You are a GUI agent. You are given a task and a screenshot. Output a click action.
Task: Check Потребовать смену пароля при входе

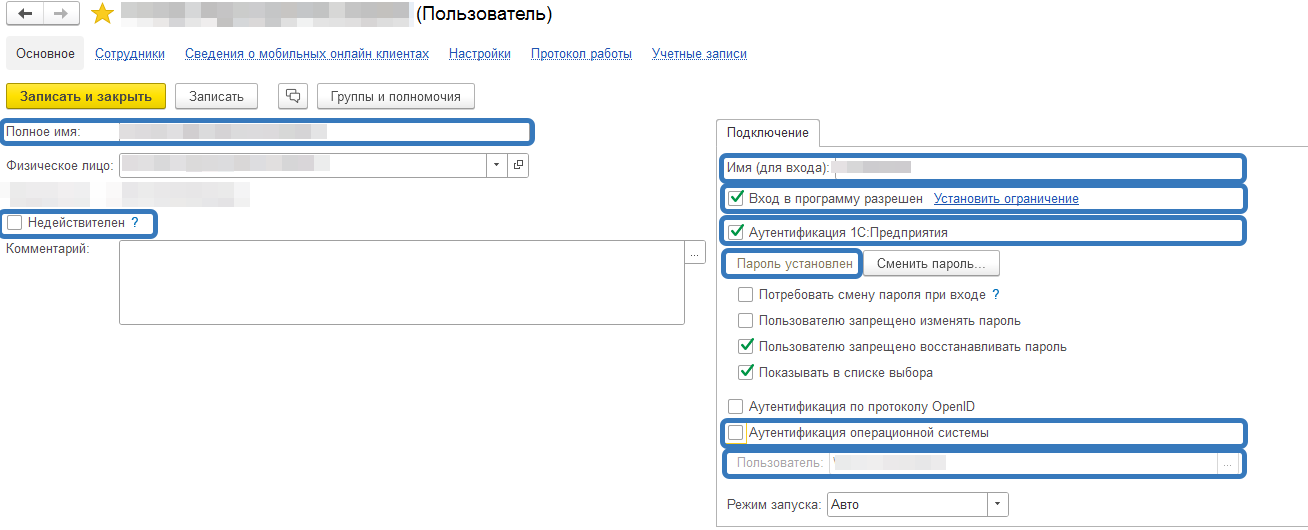pos(745,295)
